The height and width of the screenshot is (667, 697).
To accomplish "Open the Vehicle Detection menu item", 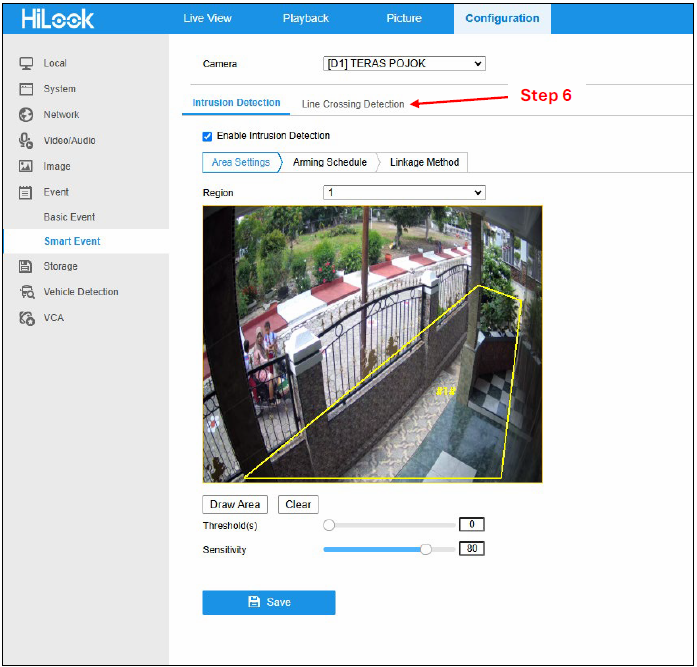I will tap(81, 292).
